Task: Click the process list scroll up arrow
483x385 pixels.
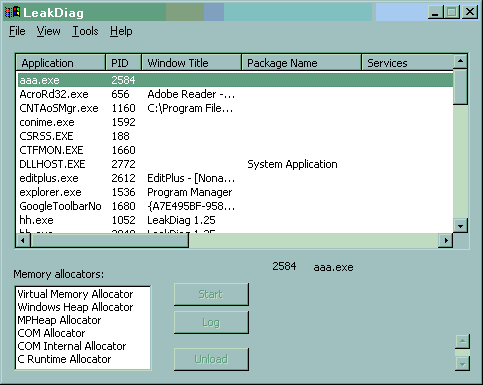Action: (460, 61)
